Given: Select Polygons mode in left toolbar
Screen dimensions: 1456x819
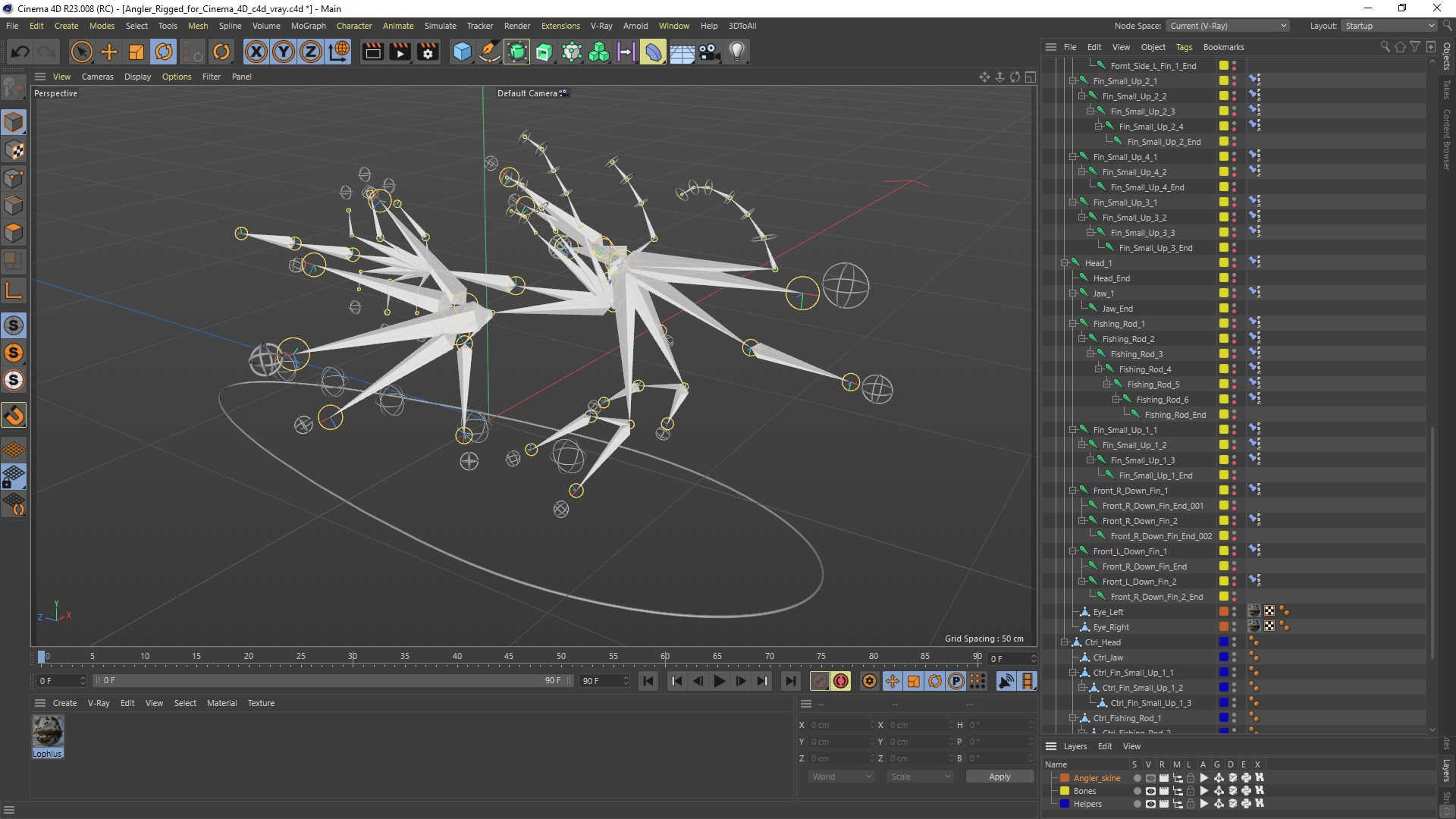Looking at the screenshot, I should [14, 233].
